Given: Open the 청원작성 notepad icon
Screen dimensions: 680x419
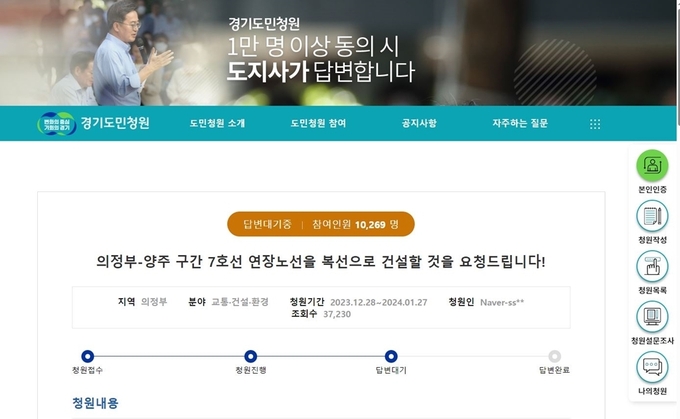Looking at the screenshot, I should [652, 216].
